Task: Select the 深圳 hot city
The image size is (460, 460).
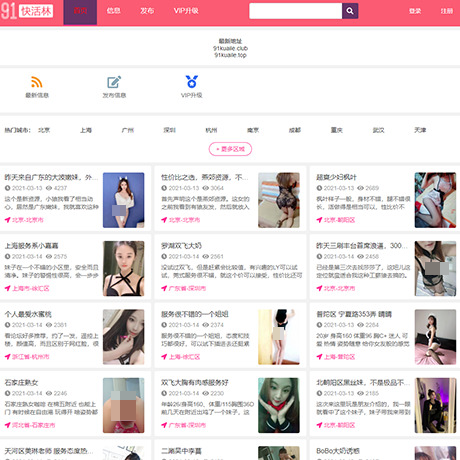Action: coord(169,130)
